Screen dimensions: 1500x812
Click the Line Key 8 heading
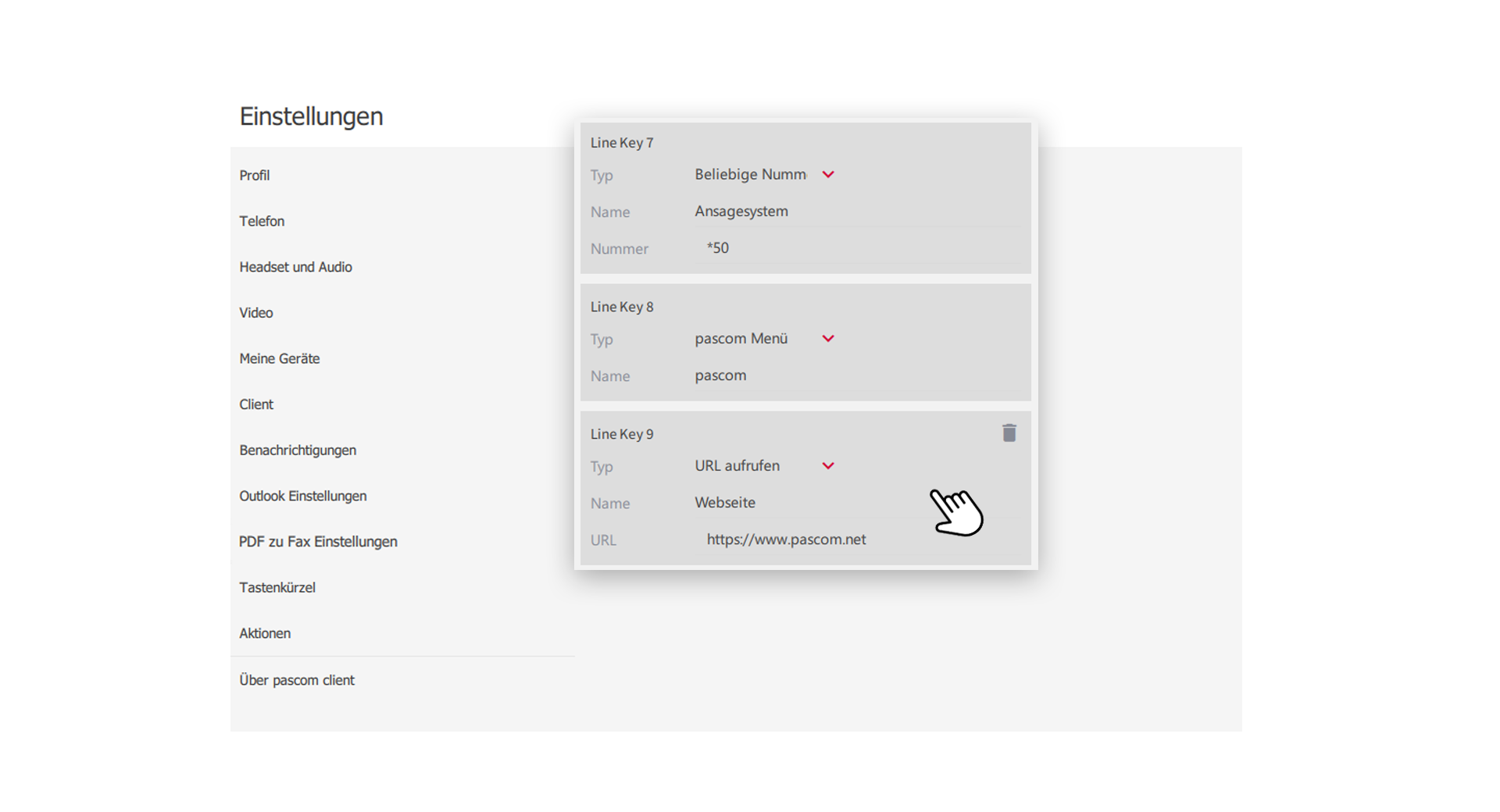point(622,307)
